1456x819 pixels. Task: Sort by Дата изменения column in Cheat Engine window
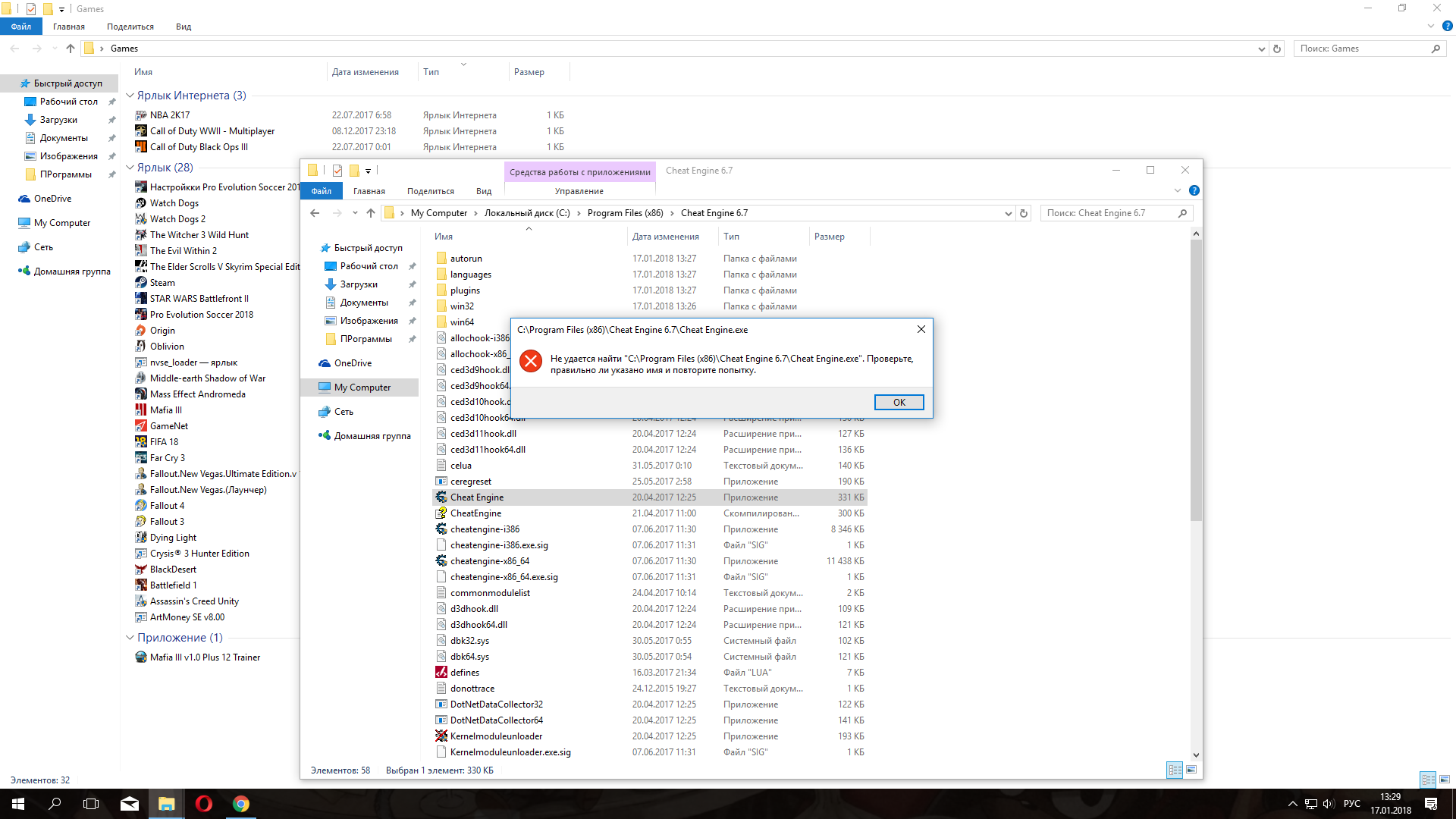pyautogui.click(x=666, y=237)
